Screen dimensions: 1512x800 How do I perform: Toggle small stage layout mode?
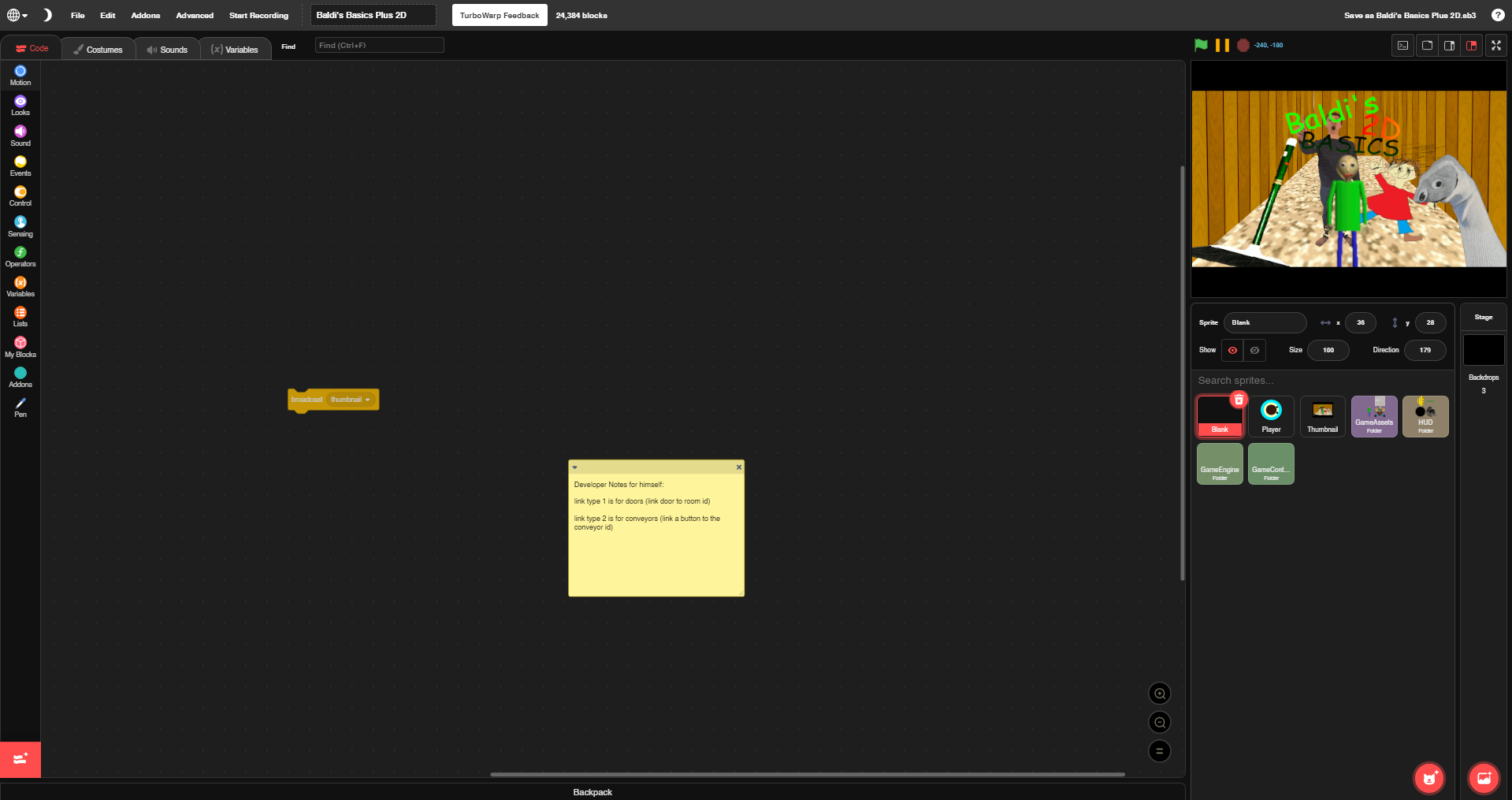pyautogui.click(x=1425, y=45)
